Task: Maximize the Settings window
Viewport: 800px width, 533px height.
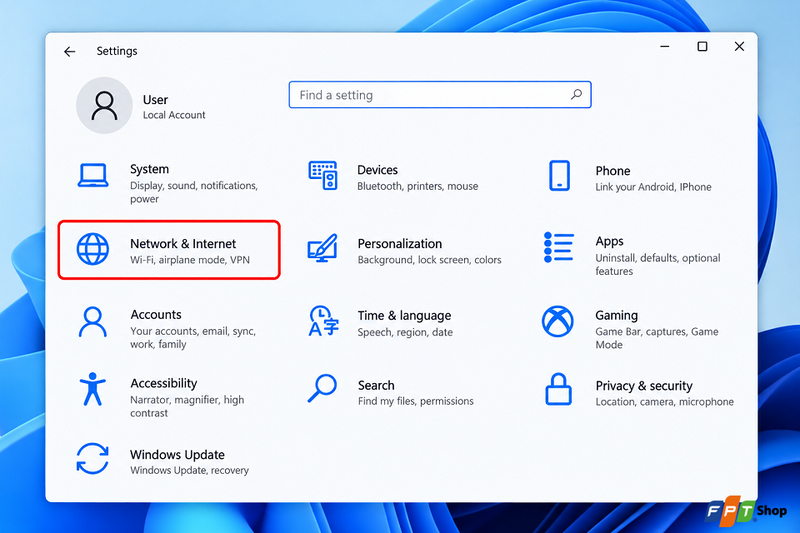Action: [x=703, y=46]
